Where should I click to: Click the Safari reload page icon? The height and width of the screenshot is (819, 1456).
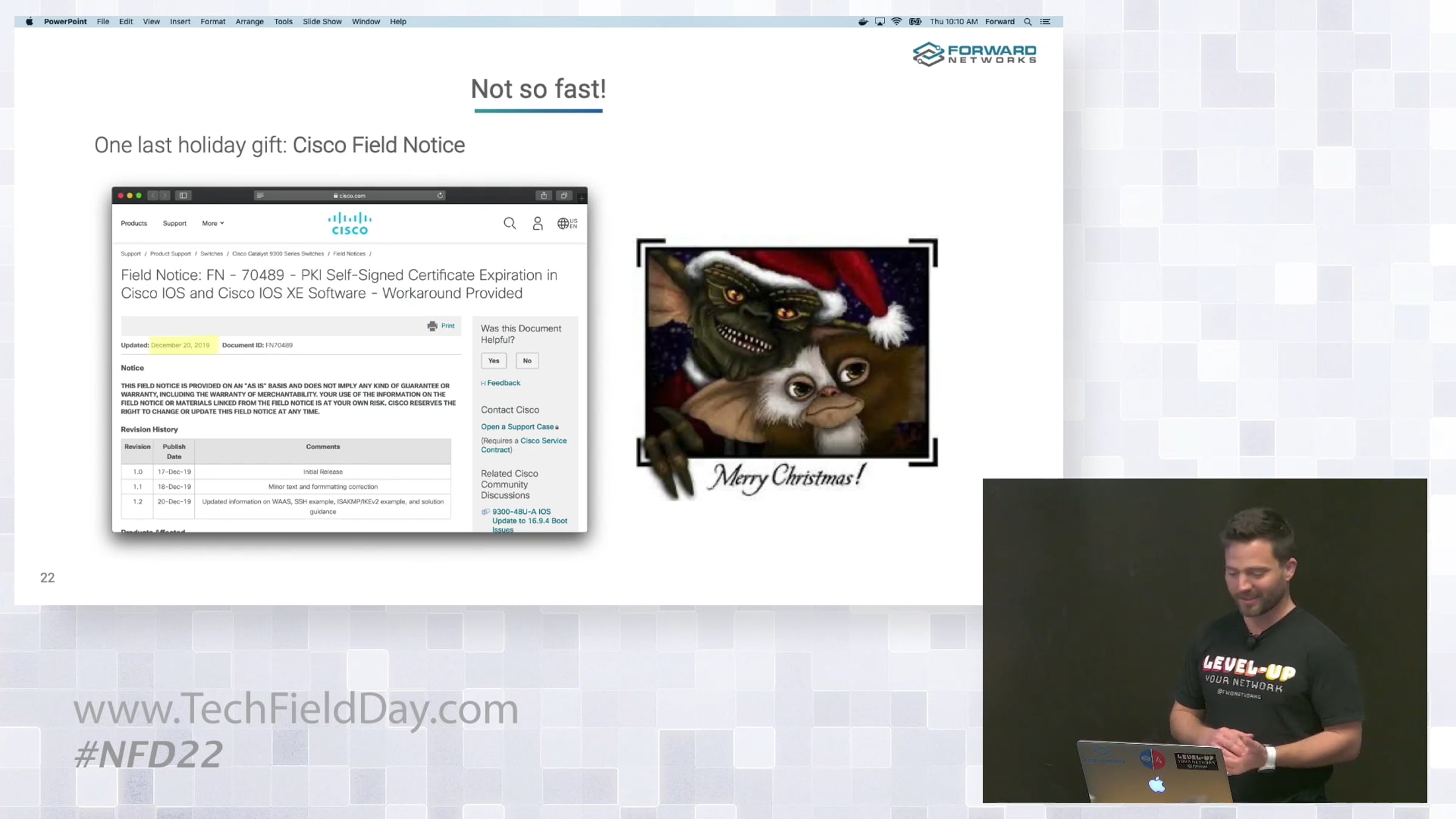pyautogui.click(x=440, y=195)
